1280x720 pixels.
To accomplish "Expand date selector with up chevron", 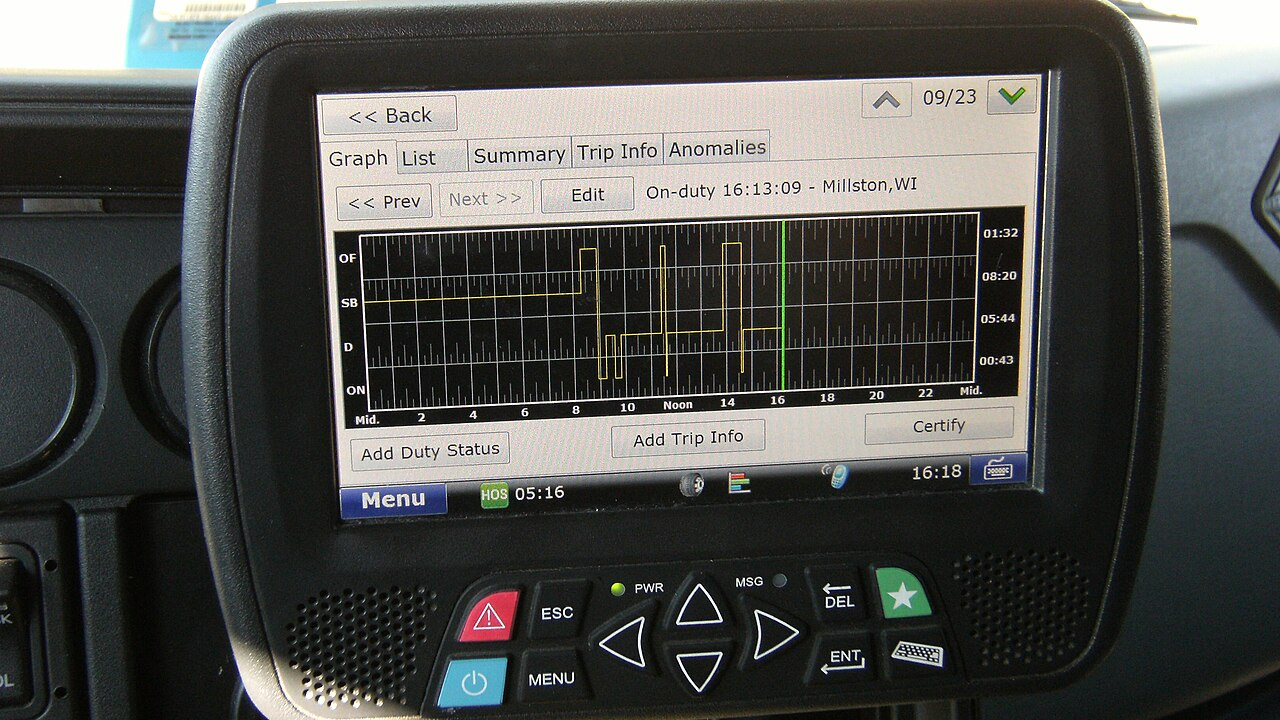I will 886,100.
